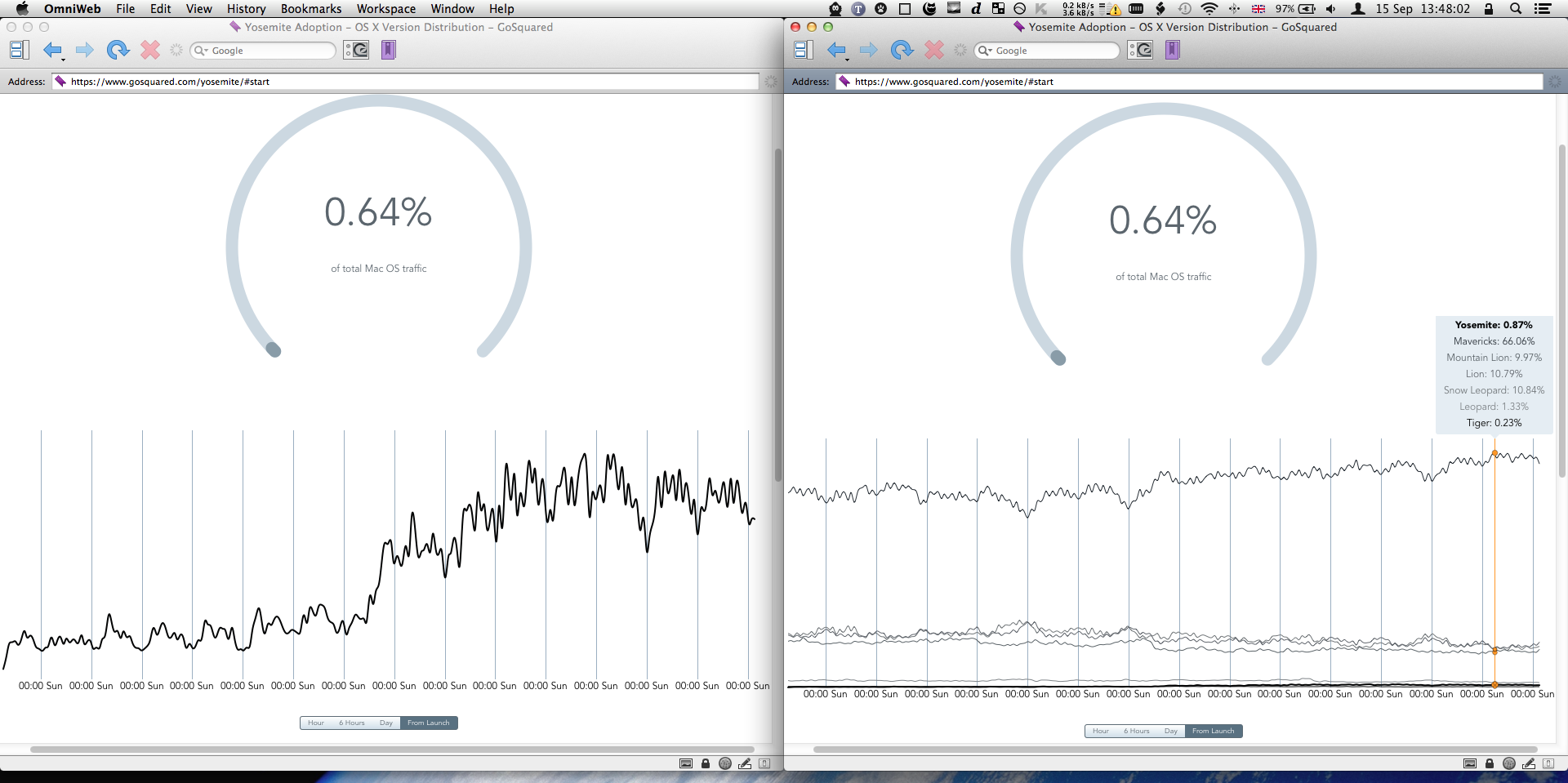Image resolution: width=1568 pixels, height=783 pixels.
Task: Click rightmost status bar icon in right window
Action: 1548,763
